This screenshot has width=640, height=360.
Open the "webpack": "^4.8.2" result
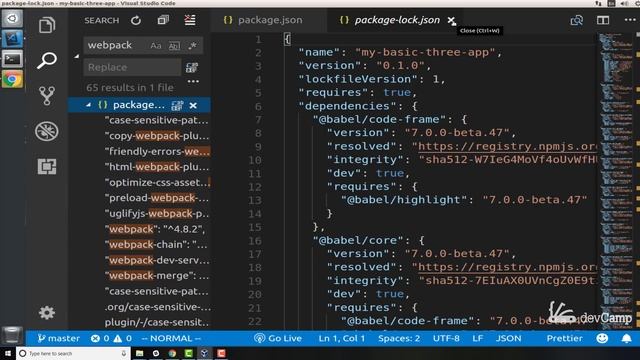pos(155,229)
